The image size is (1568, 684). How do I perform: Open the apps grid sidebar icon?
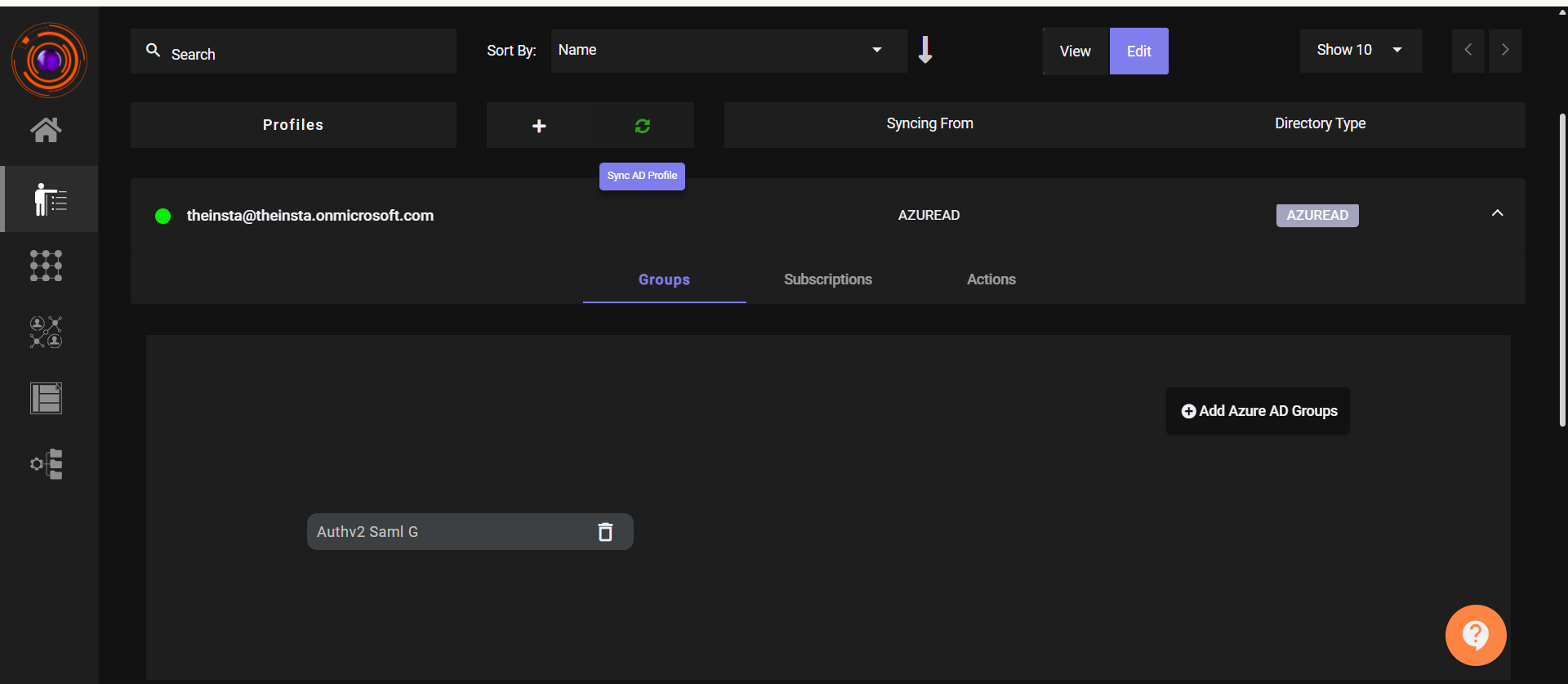coord(46,266)
